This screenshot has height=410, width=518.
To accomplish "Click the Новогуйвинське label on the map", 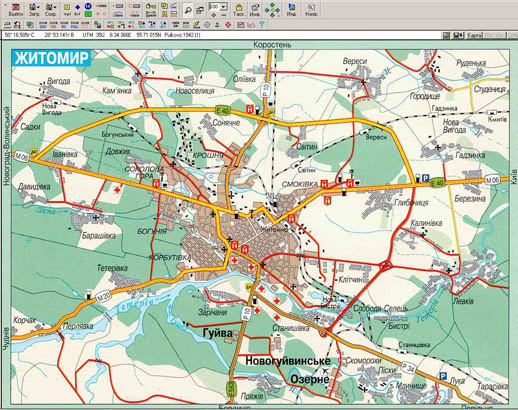I will point(288,361).
